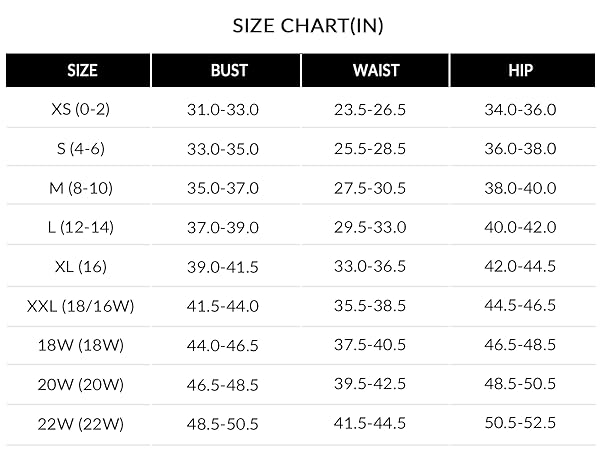Click the L (12-14) size label

81,227
